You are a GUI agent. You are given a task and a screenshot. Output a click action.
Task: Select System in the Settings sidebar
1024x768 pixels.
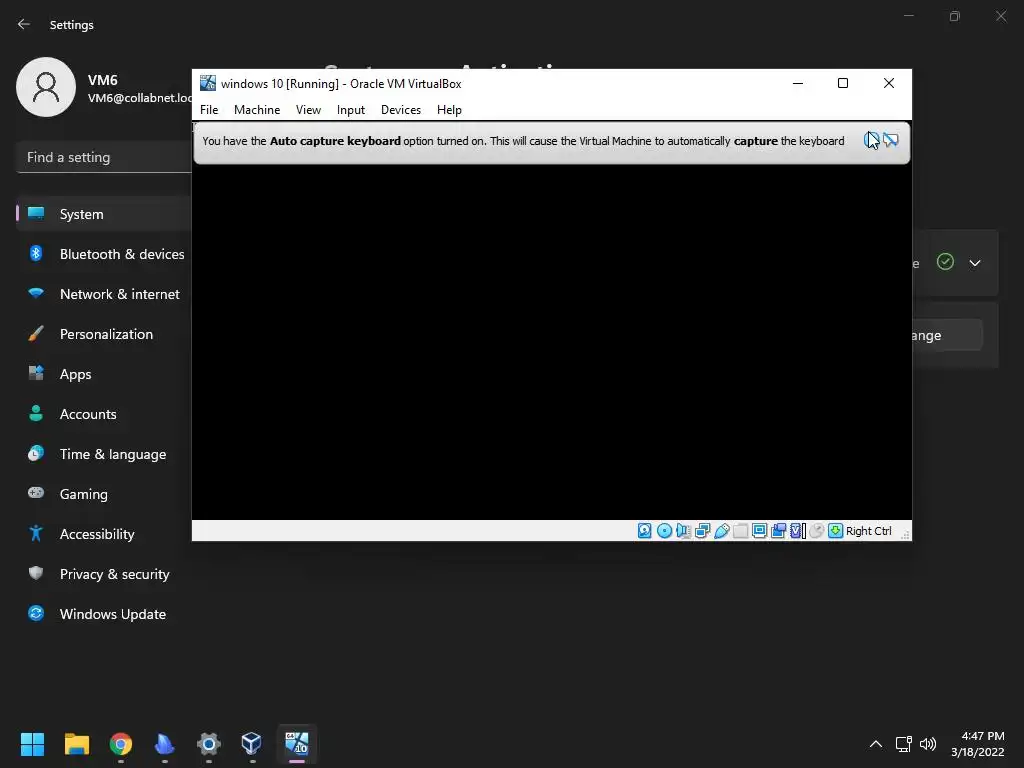104,214
